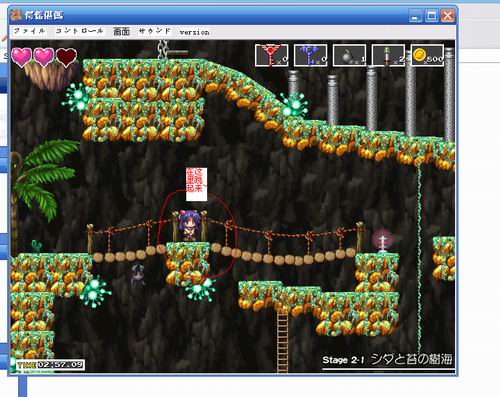
Task: Maximize the game window
Action: coord(431,16)
